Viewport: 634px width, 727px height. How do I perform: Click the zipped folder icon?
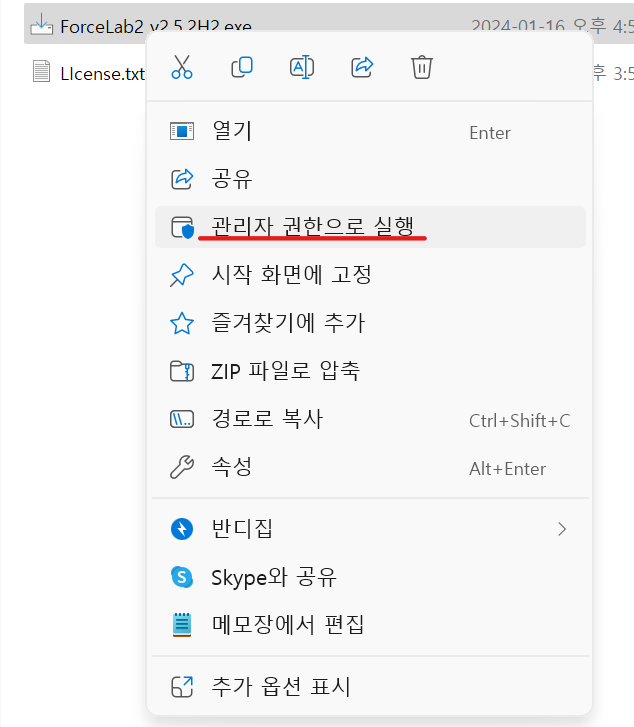pyautogui.click(x=182, y=371)
